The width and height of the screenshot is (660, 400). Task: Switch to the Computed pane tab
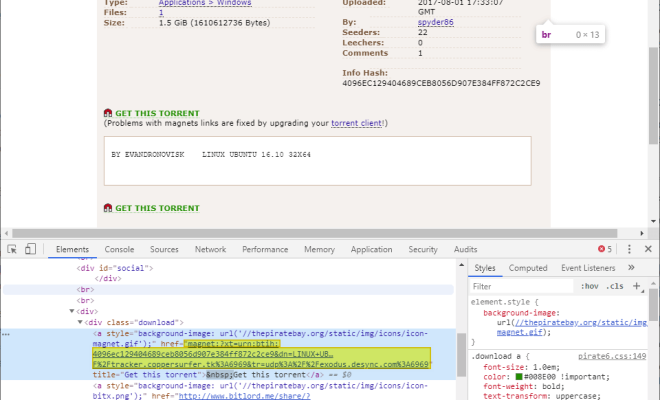(528, 268)
